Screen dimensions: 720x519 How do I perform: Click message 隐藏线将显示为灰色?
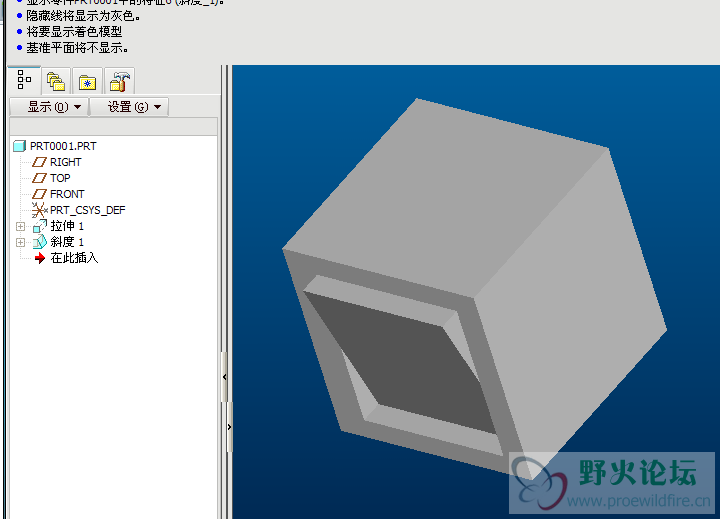83,16
